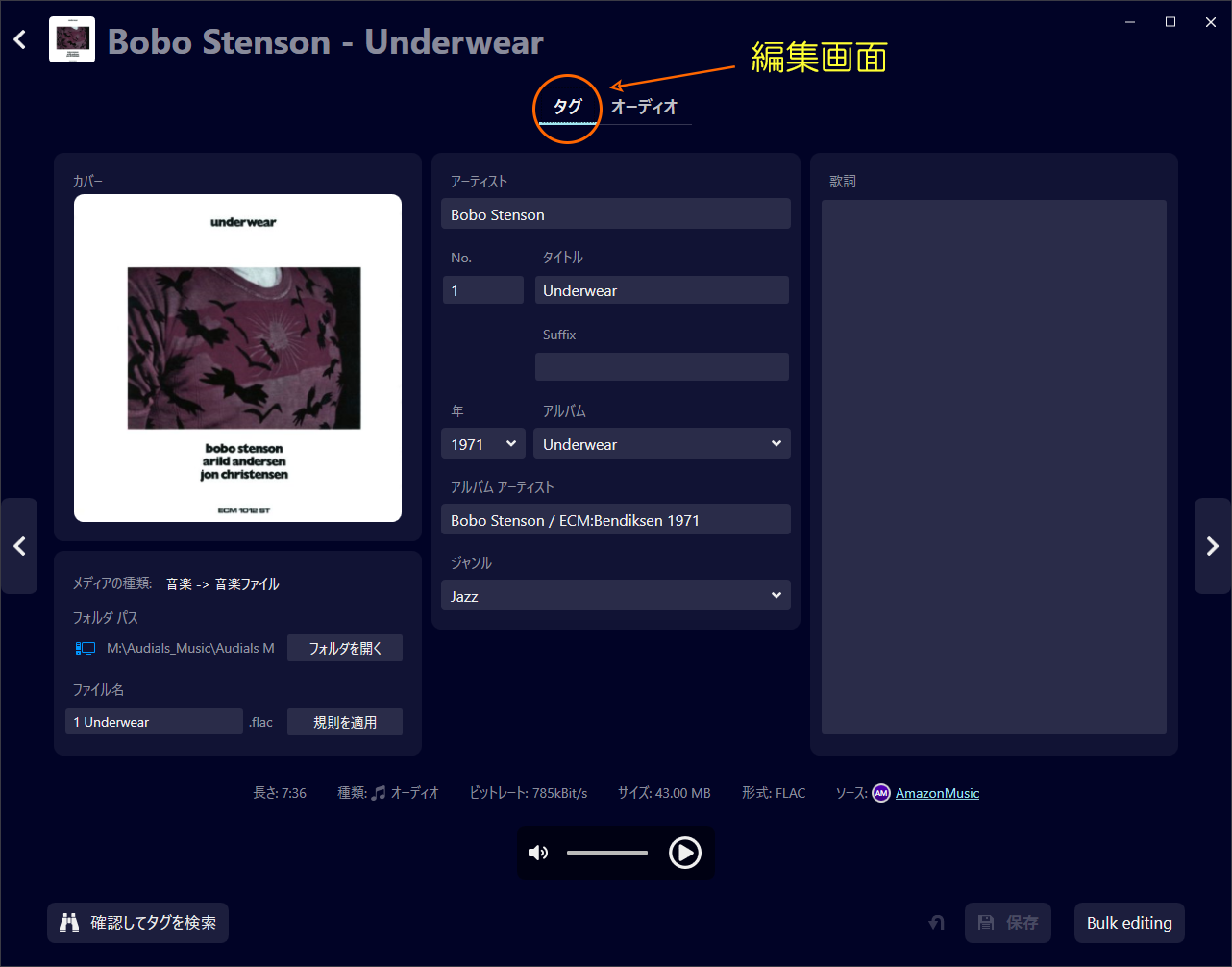Go to the next track with the right-edge arrow
1232x967 pixels.
(x=1212, y=546)
